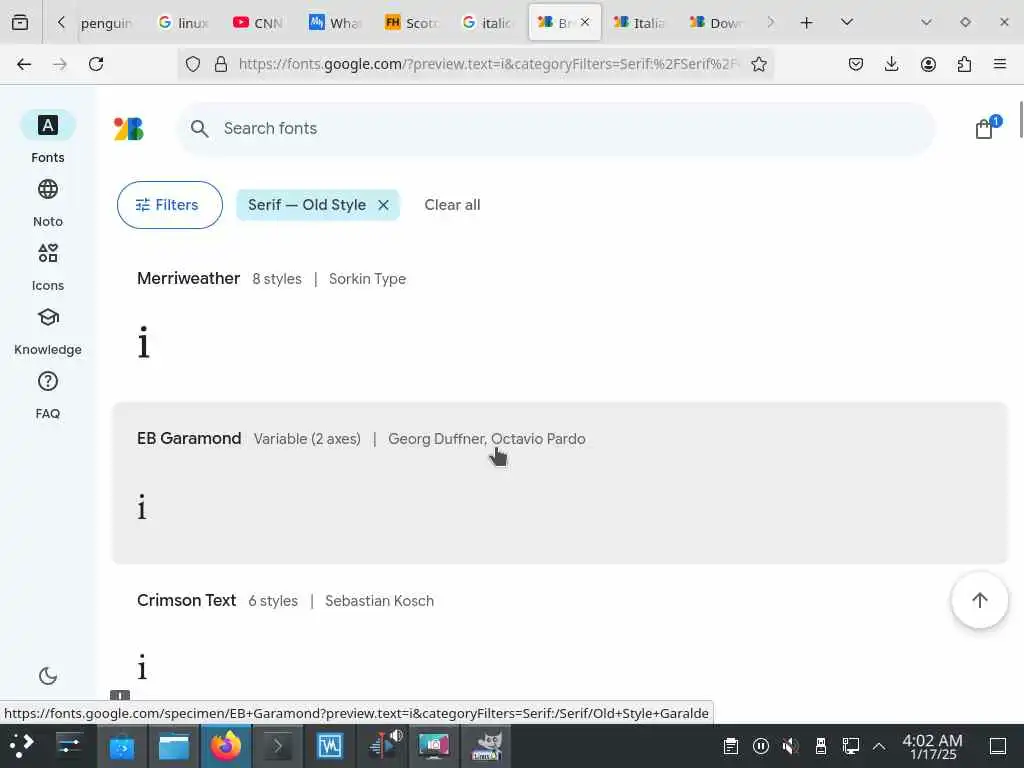Open the Knowledge section
This screenshot has height=768, width=1024.
click(x=48, y=331)
